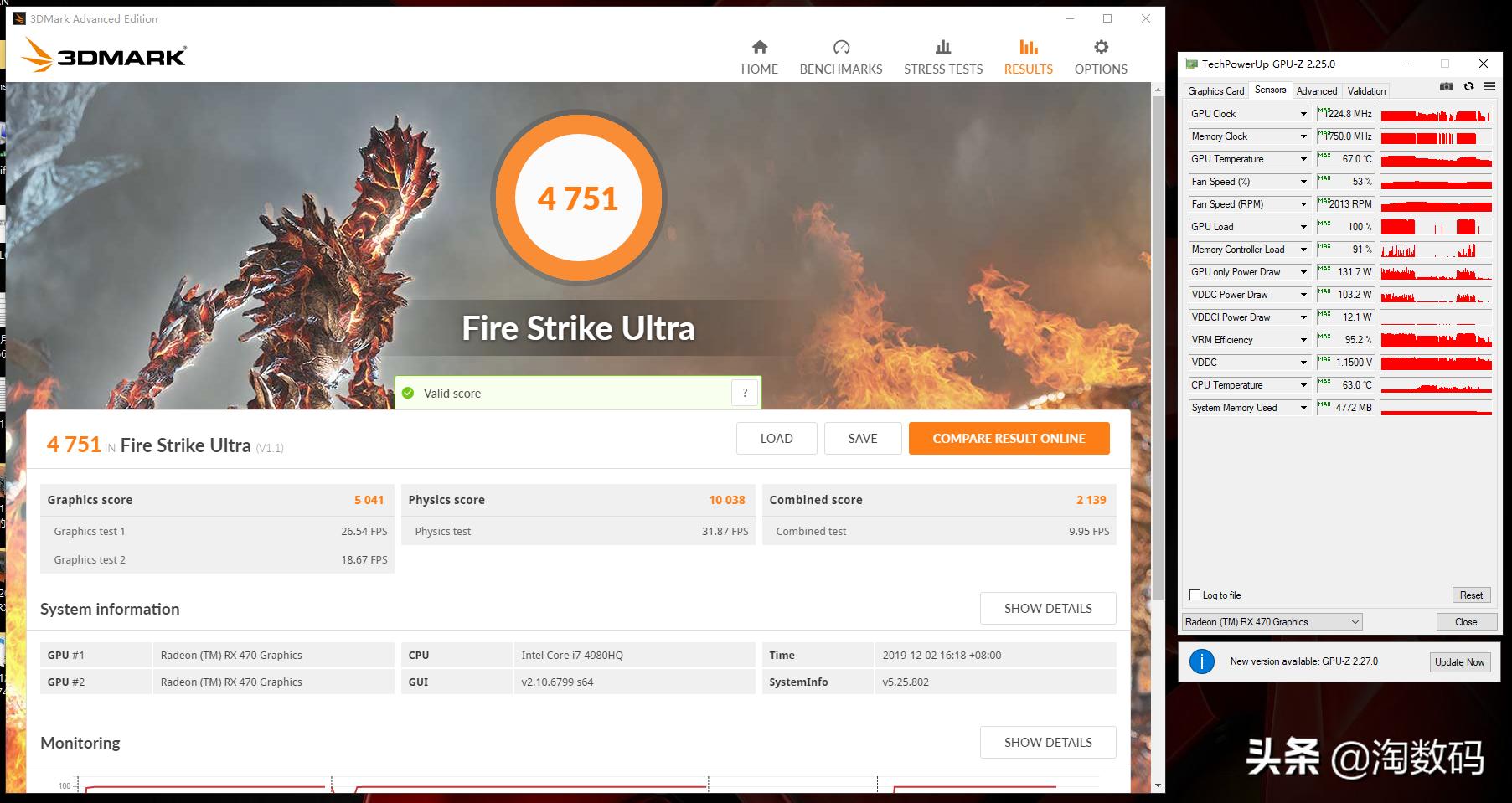Click the 4 751 score circle

point(578,198)
